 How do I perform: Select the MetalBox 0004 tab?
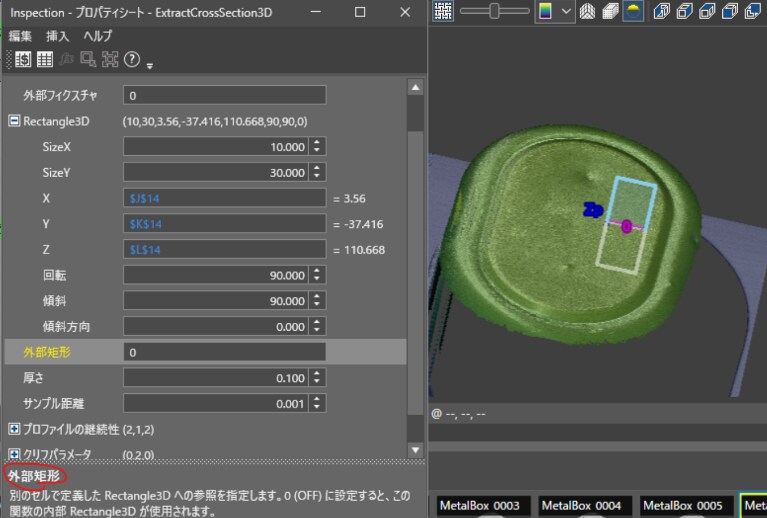[582, 506]
